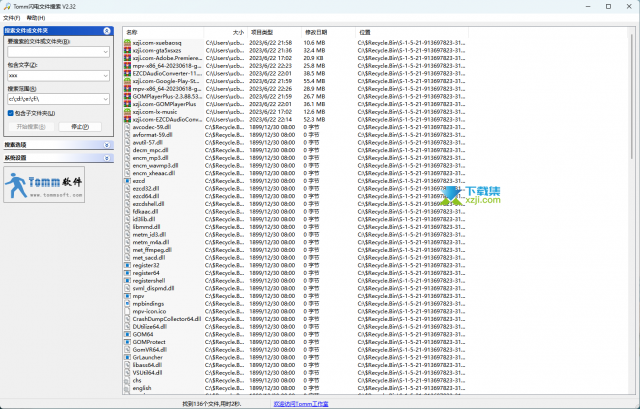Click the application icon of registershell

pyautogui.click(x=127, y=281)
